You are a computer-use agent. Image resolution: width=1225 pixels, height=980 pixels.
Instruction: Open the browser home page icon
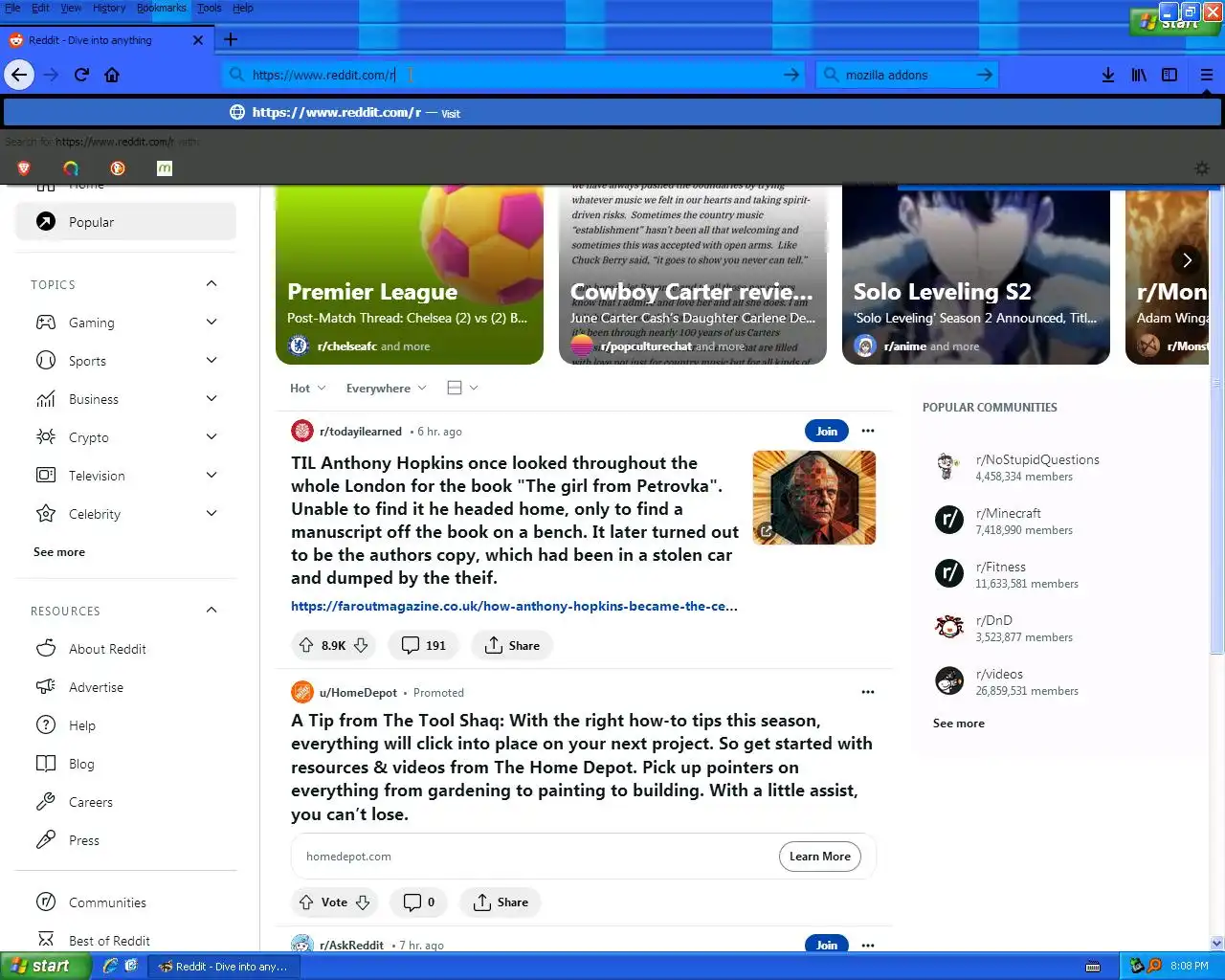(x=112, y=75)
